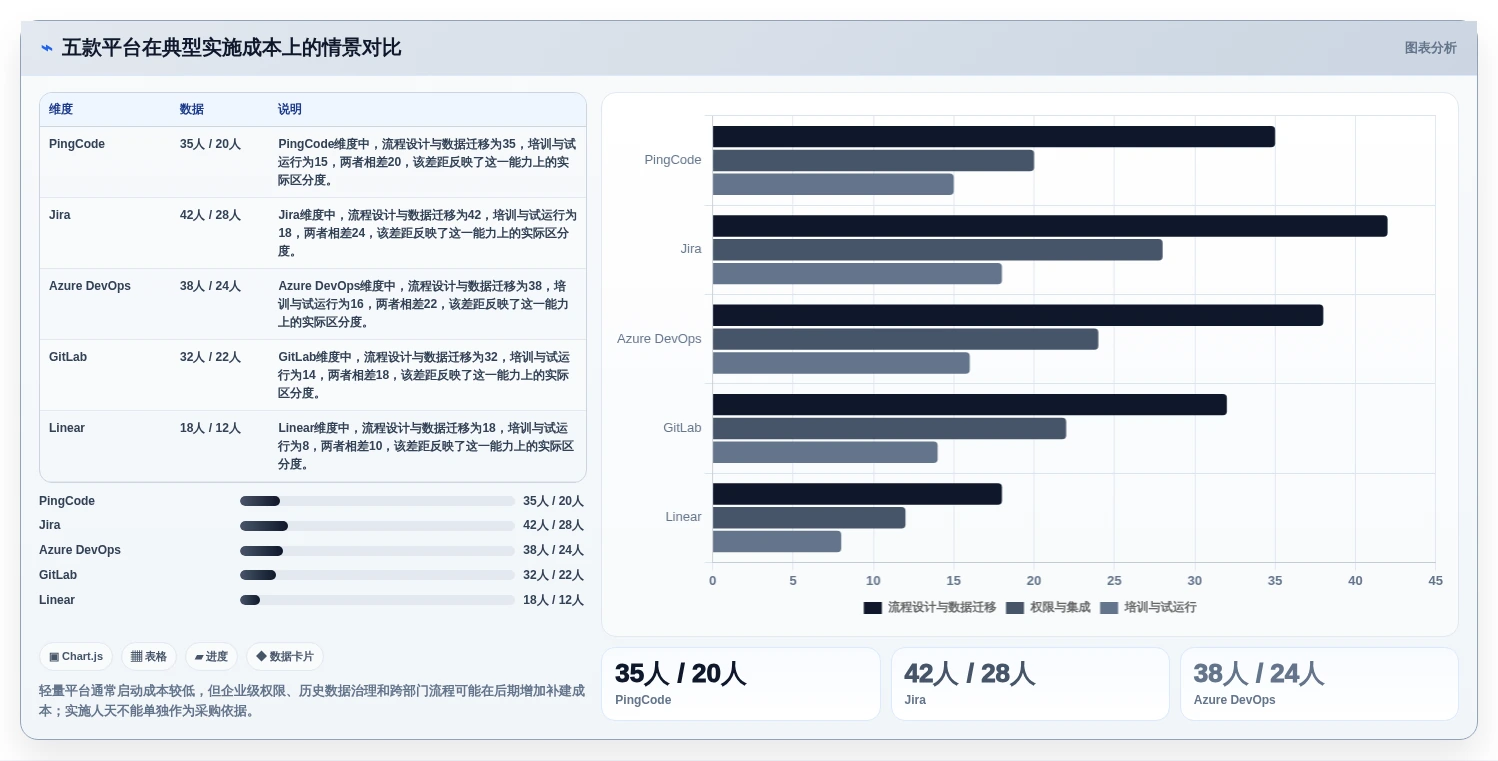
Task: Click the 图表分析 label in header
Action: point(1430,48)
